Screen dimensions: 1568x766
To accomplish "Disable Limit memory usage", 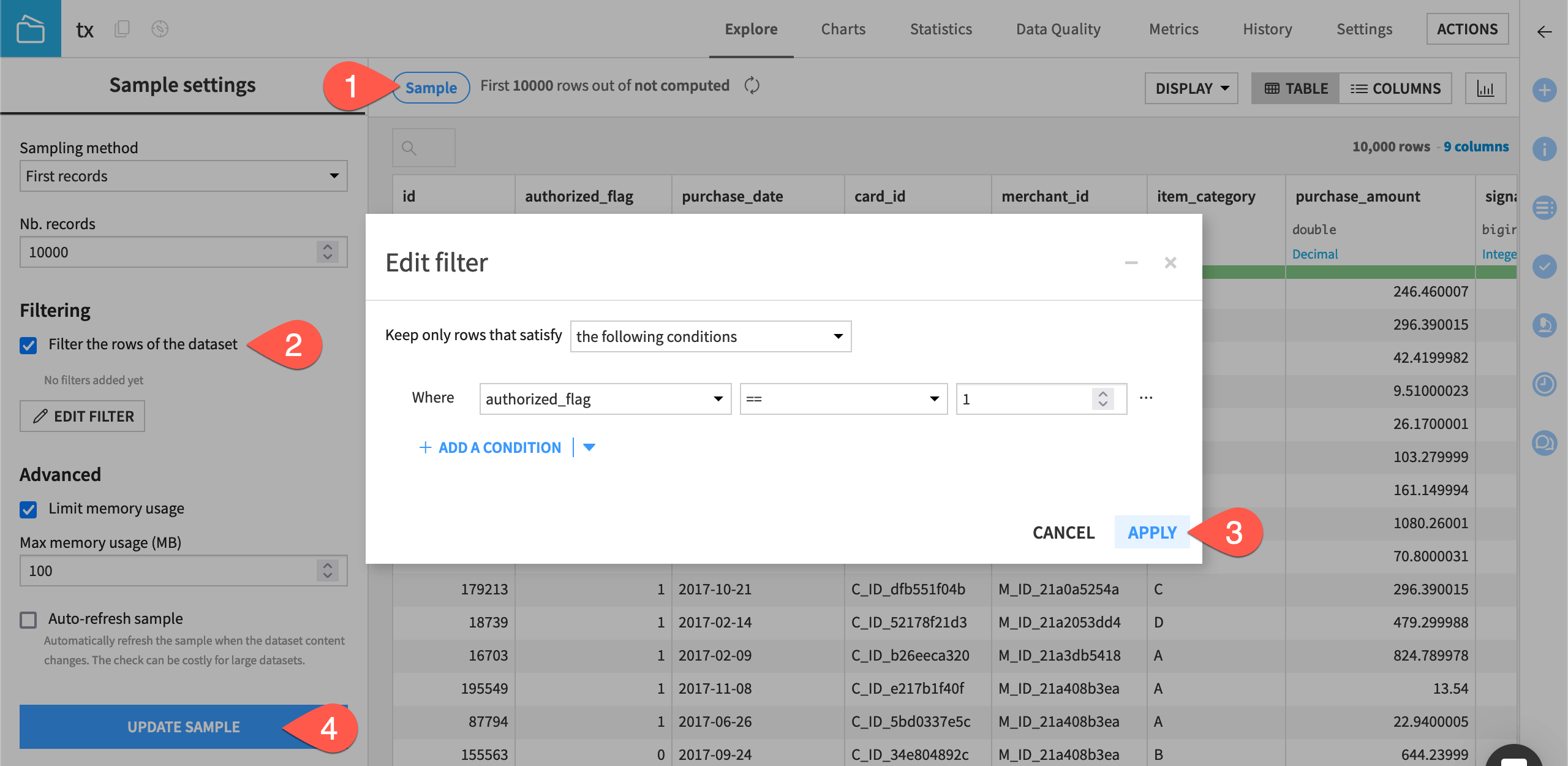I will click(x=28, y=509).
